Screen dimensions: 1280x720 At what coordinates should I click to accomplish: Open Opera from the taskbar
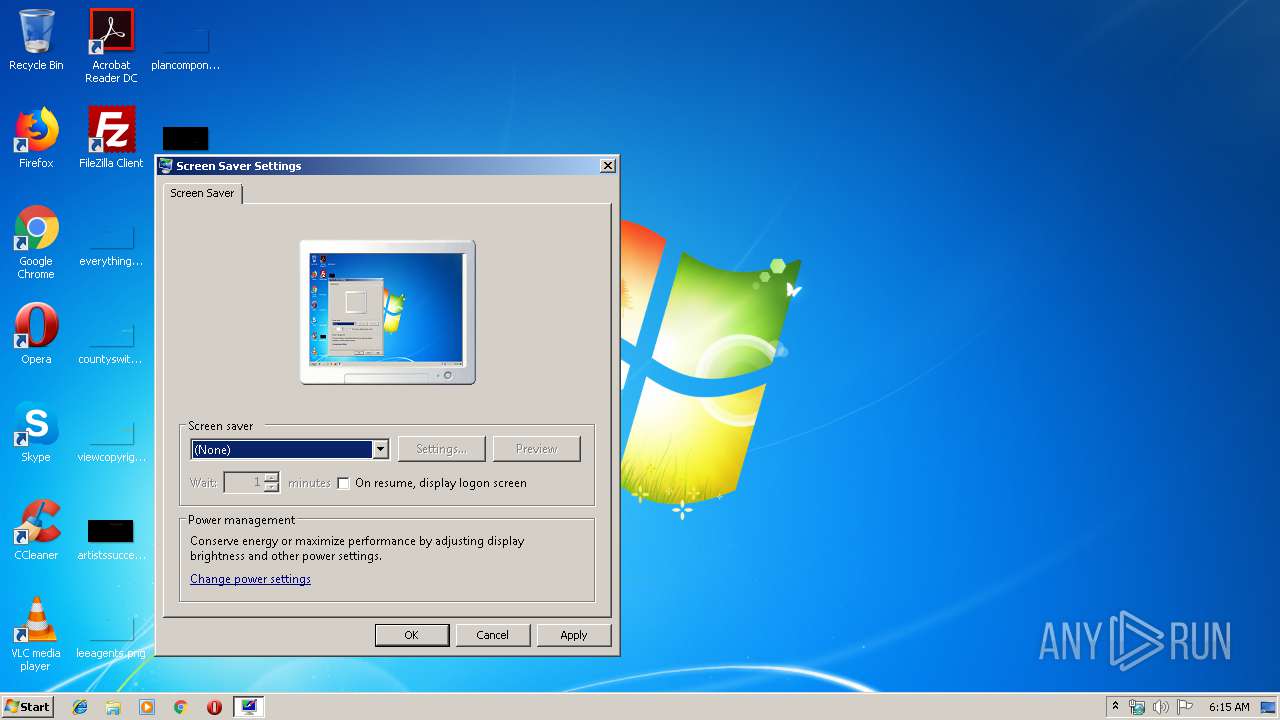214,707
